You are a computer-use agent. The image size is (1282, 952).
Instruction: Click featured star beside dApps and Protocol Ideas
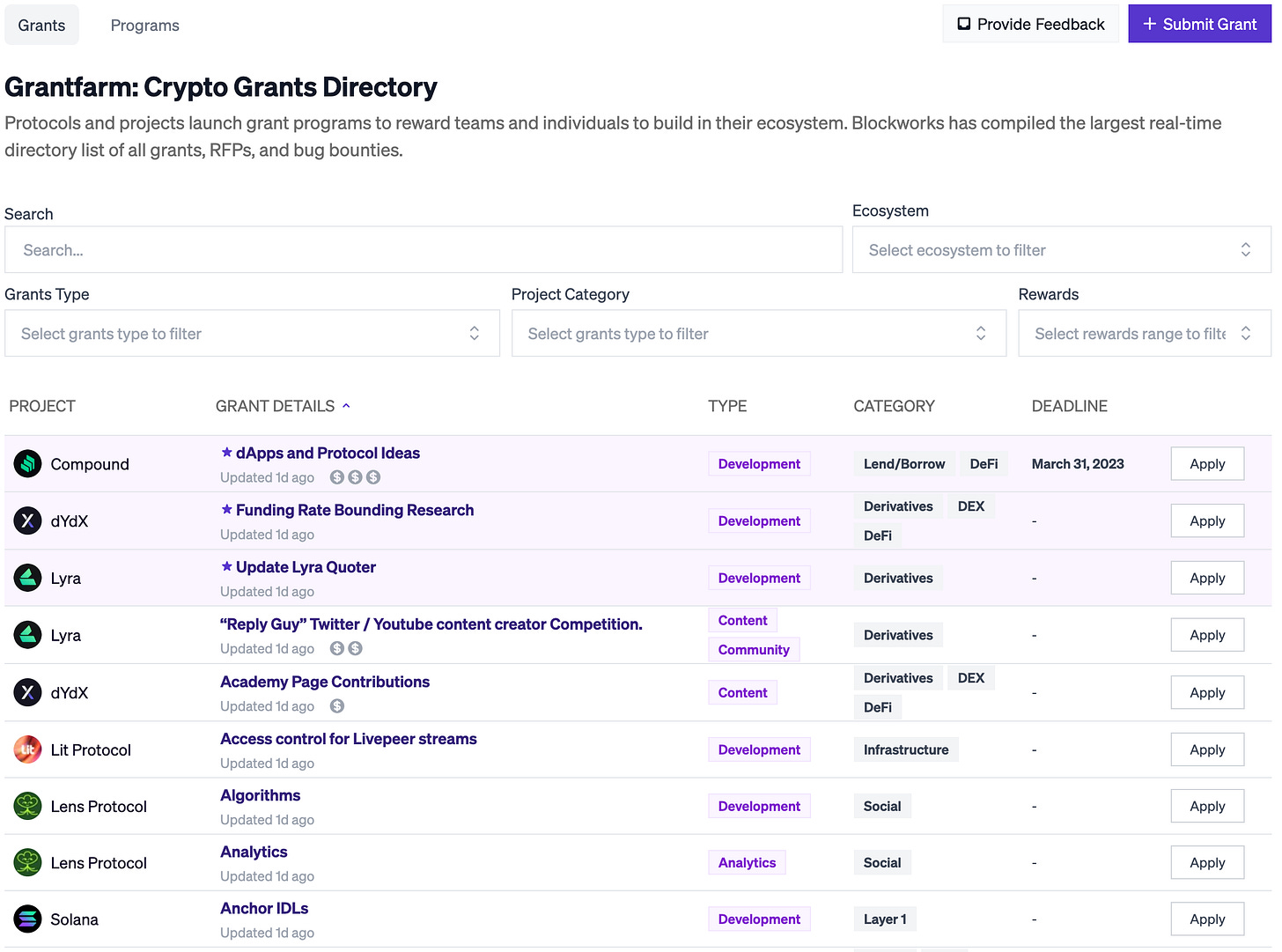click(226, 453)
